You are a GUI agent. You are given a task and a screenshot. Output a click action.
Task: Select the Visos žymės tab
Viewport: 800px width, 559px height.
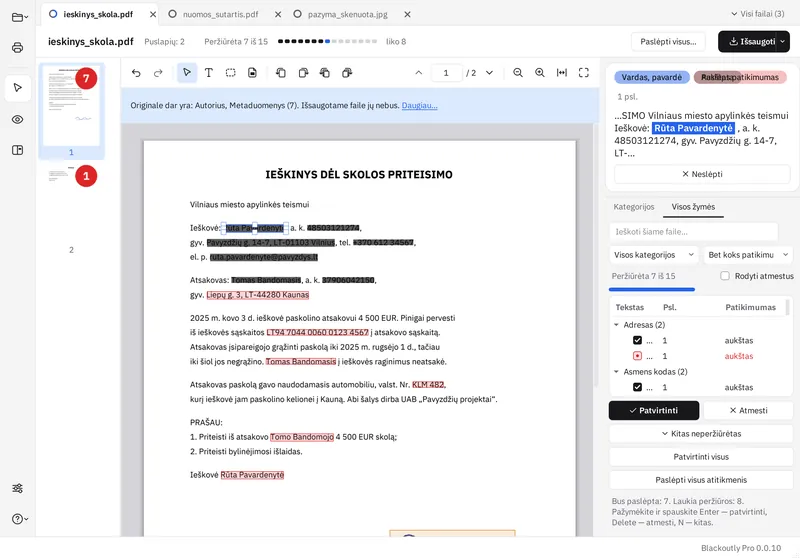point(693,207)
